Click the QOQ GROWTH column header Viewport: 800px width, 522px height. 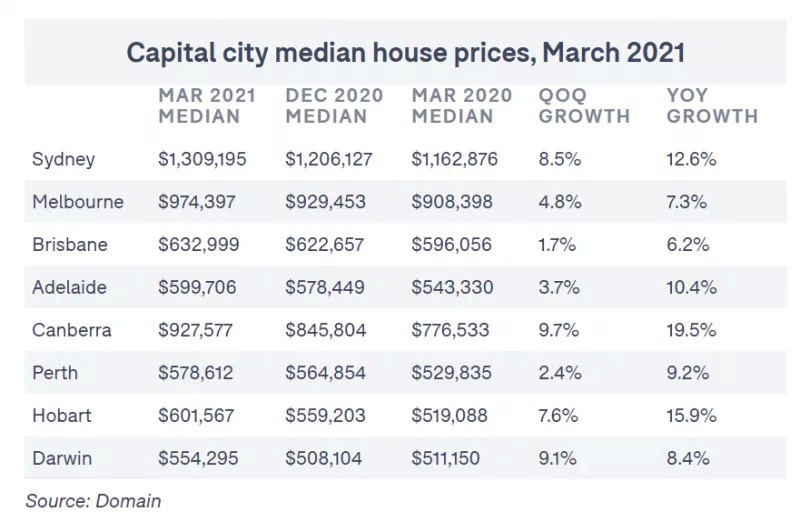pyautogui.click(x=584, y=106)
